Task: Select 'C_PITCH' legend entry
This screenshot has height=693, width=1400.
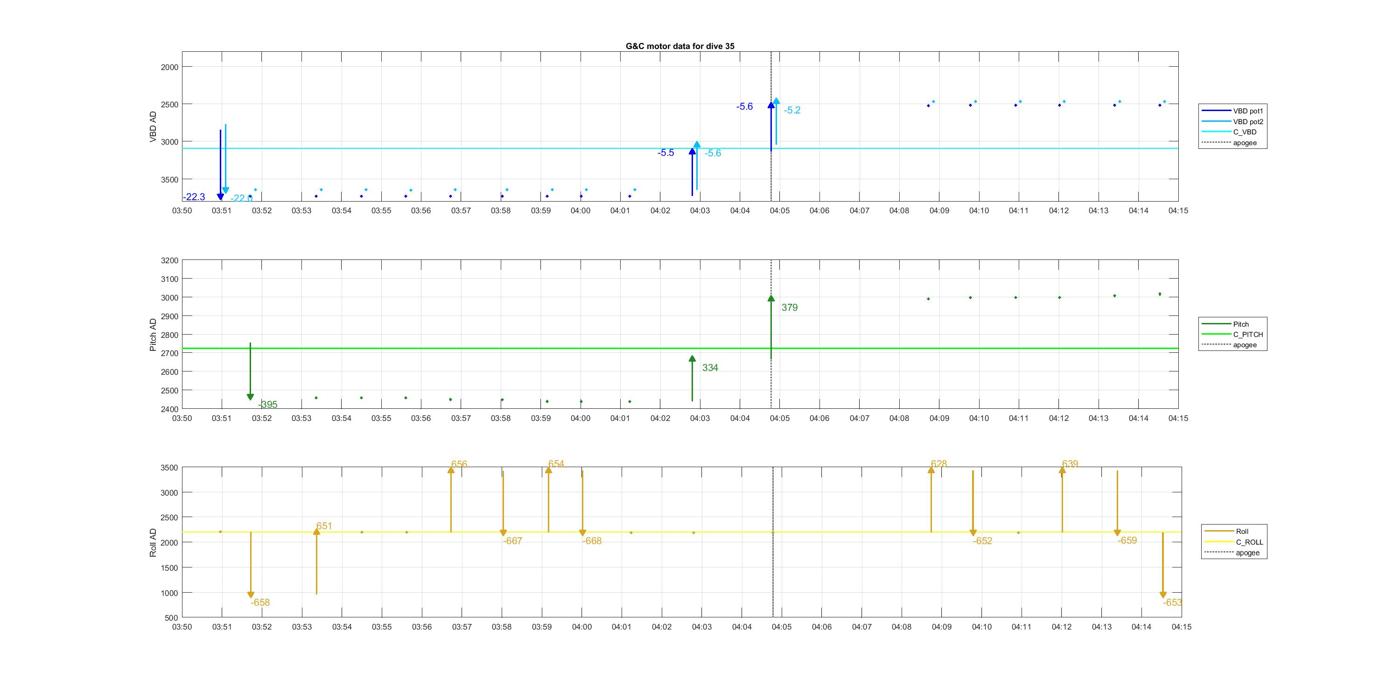Action: (1234, 335)
